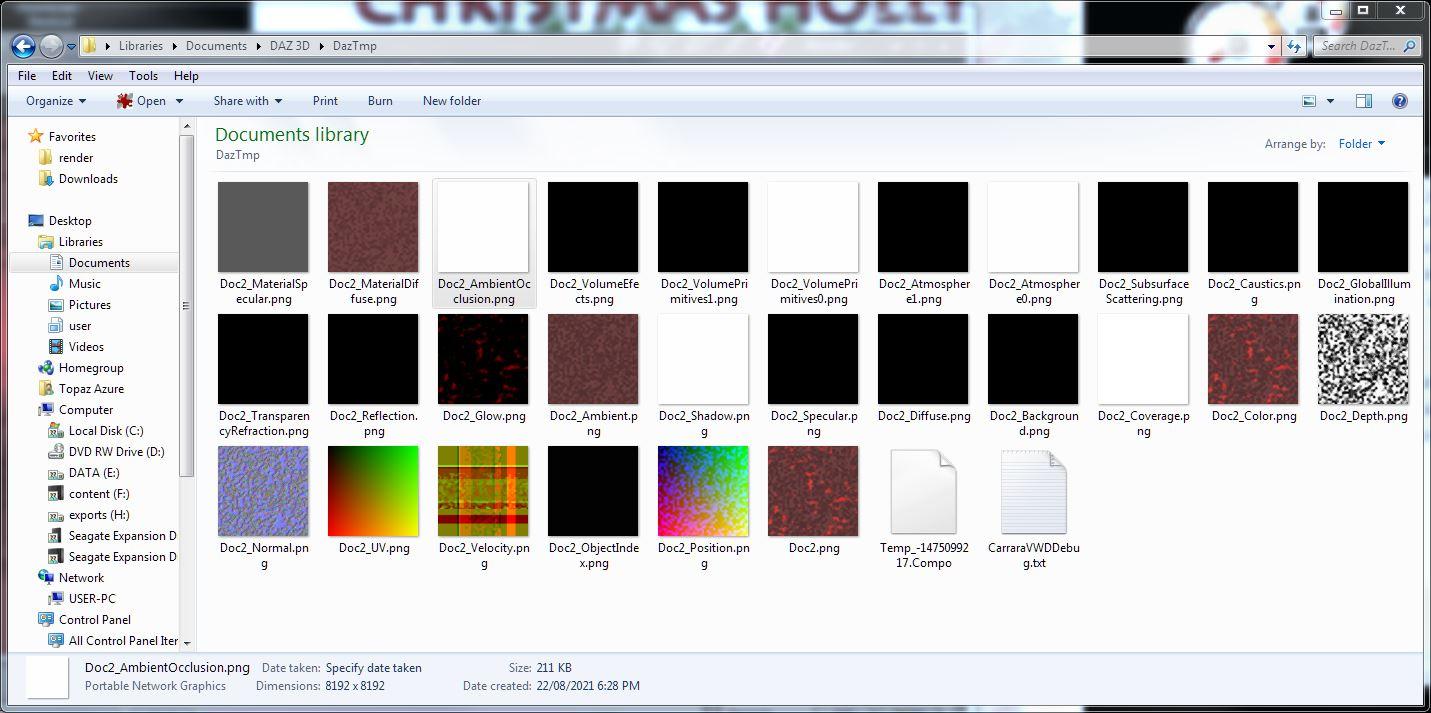Select Doc2_Glow.png thumbnail
The width and height of the screenshot is (1431, 713).
(x=483, y=359)
